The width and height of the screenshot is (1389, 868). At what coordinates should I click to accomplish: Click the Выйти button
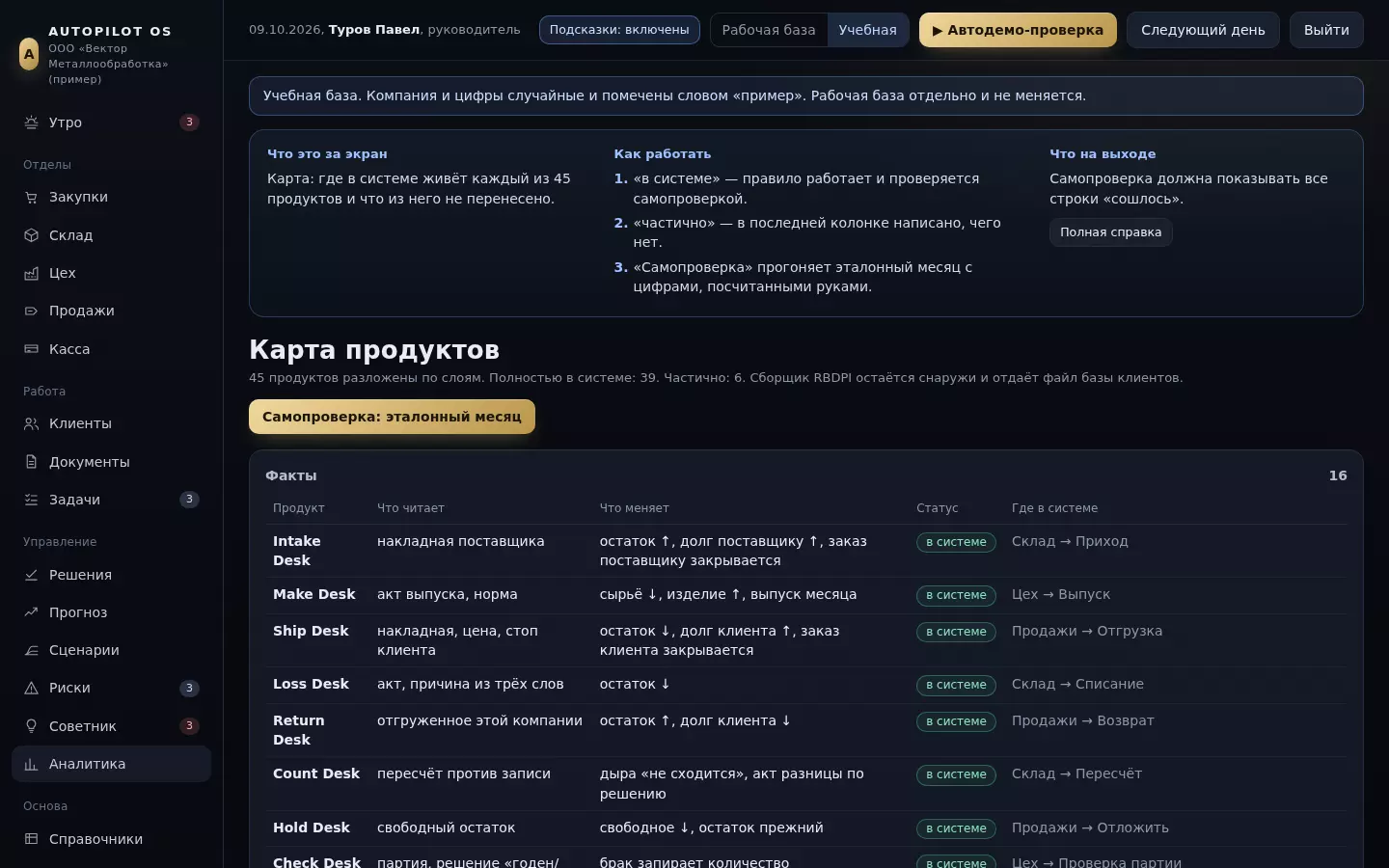click(x=1326, y=30)
